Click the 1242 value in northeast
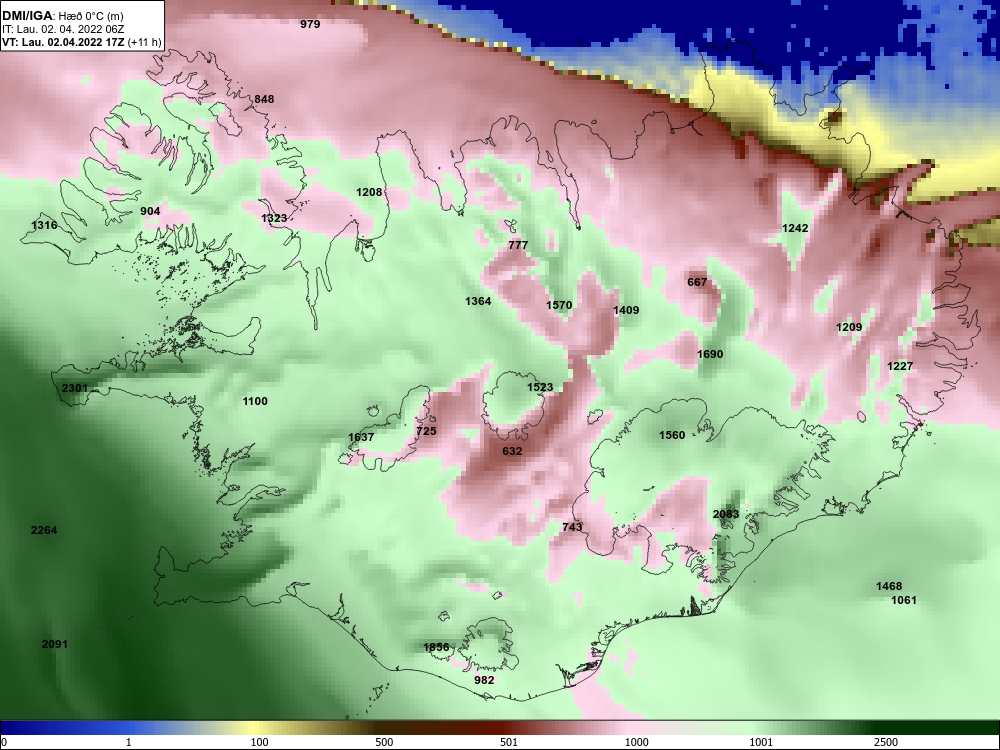1000x750 pixels. [795, 228]
